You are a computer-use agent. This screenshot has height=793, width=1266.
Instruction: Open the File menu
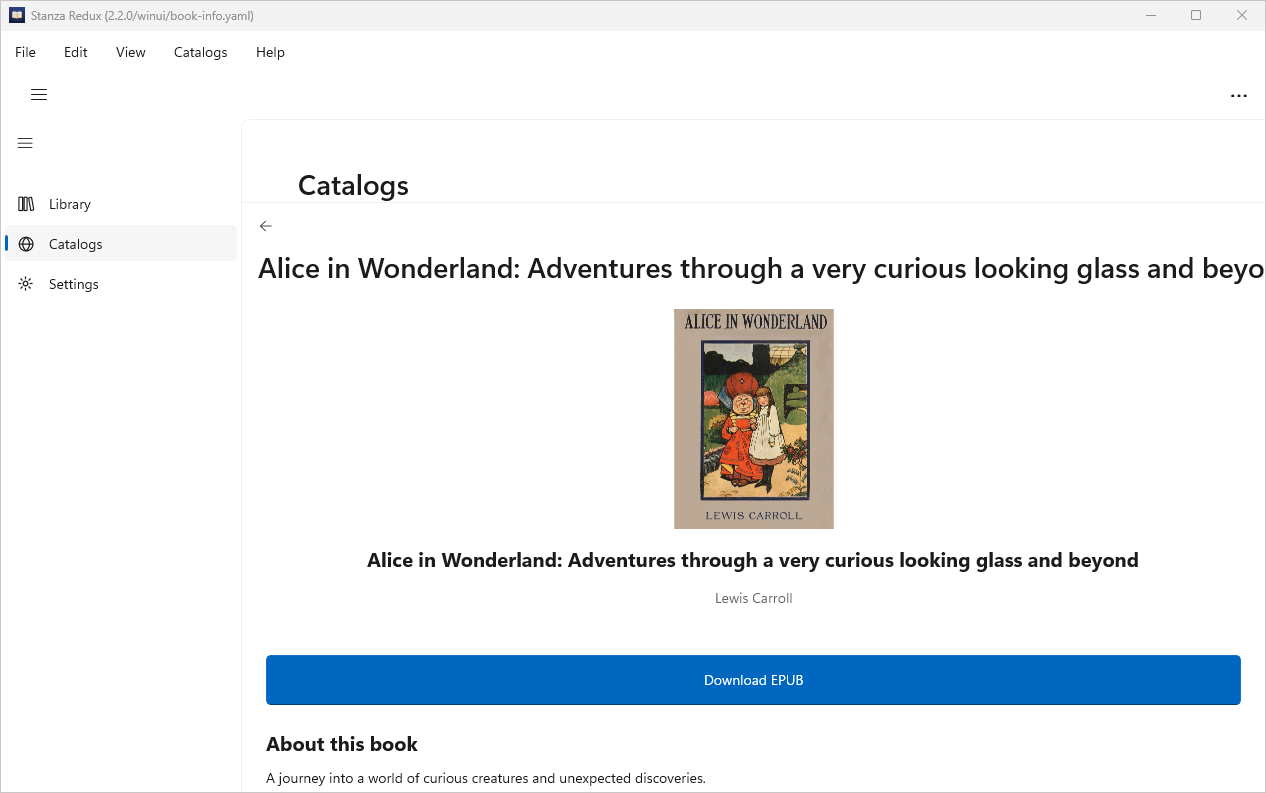pyautogui.click(x=25, y=52)
